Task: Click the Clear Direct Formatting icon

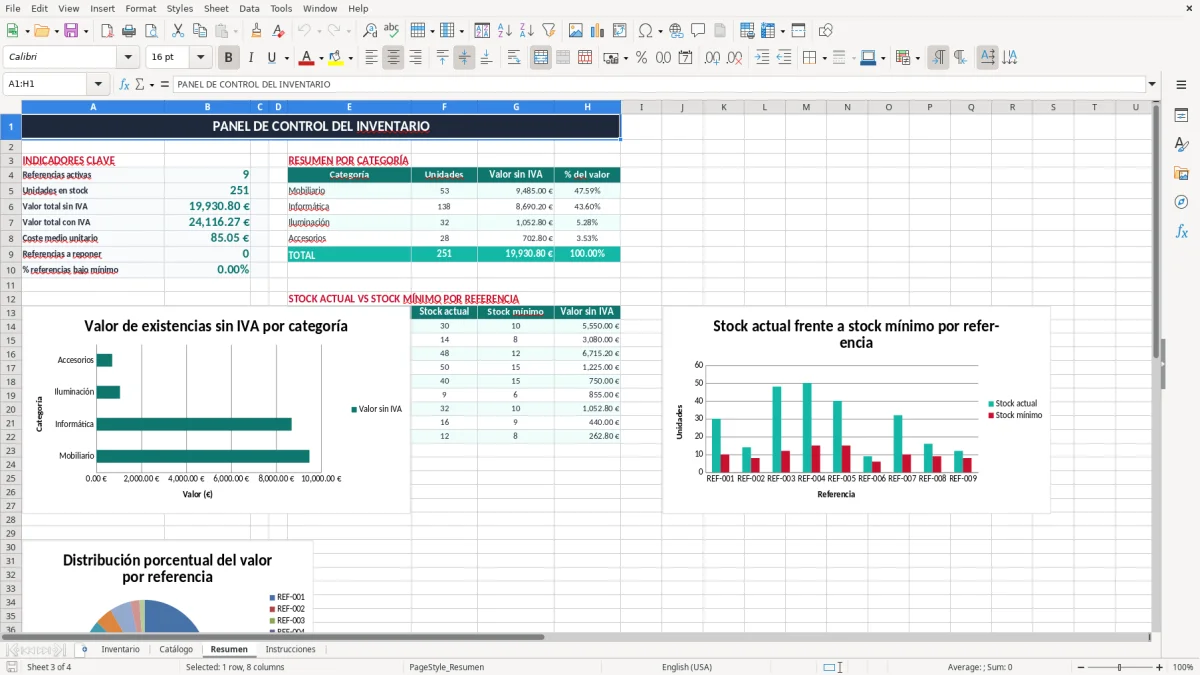Action: coord(278,31)
